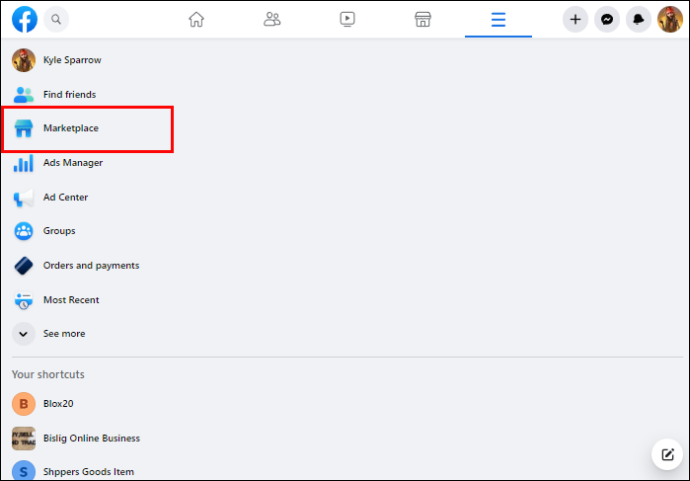This screenshot has height=481, width=690.
Task: Open the search magnifier icon
Action: click(56, 19)
